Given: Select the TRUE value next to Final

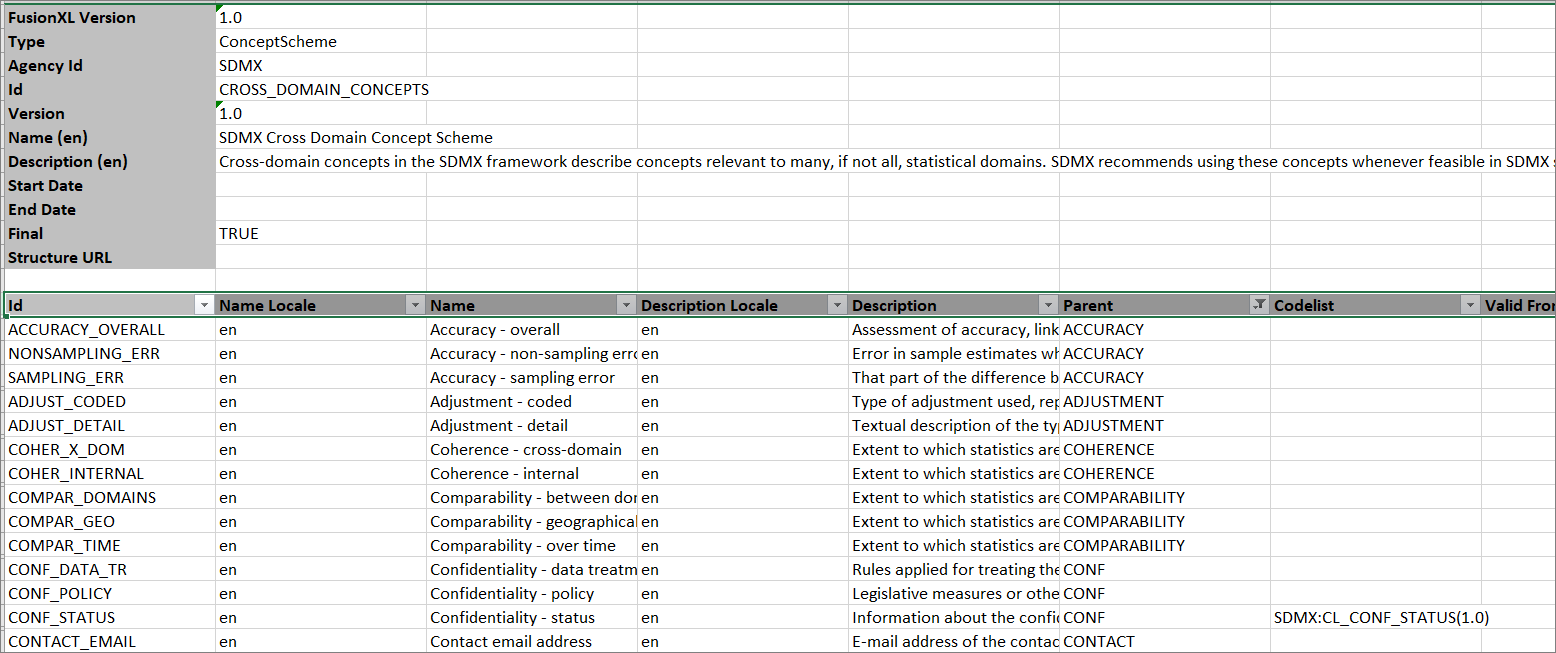Looking at the screenshot, I should point(239,234).
